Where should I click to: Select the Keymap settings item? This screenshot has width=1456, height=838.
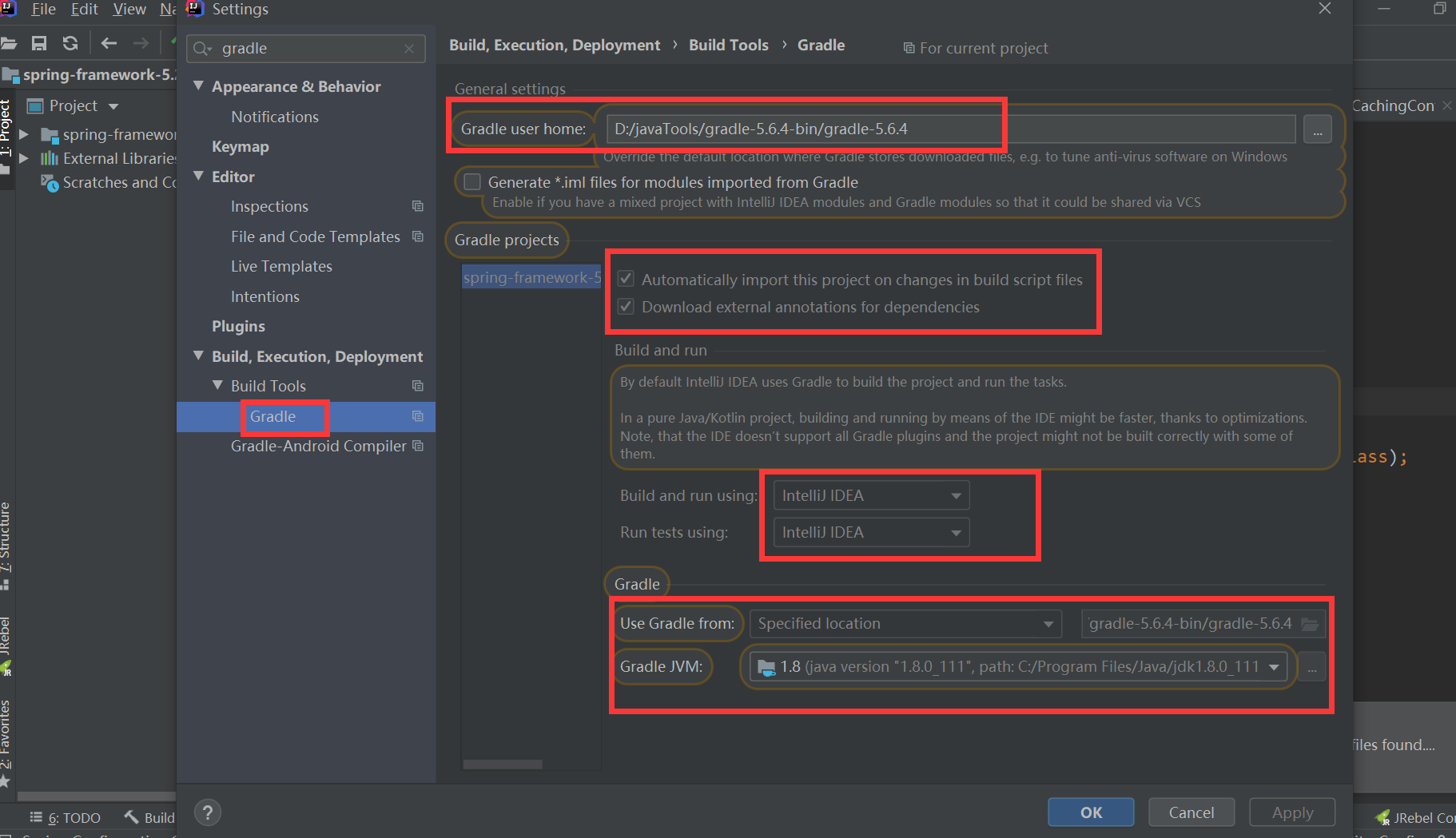241,147
